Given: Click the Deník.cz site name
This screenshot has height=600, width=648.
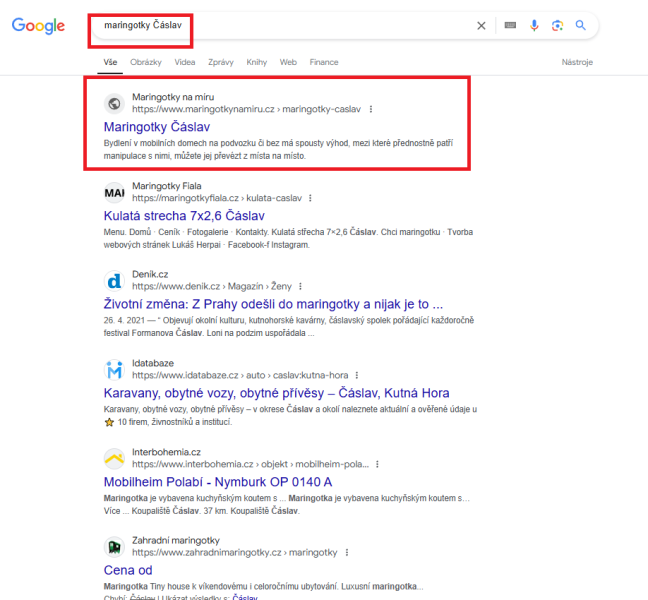Looking at the screenshot, I should click(150, 274).
